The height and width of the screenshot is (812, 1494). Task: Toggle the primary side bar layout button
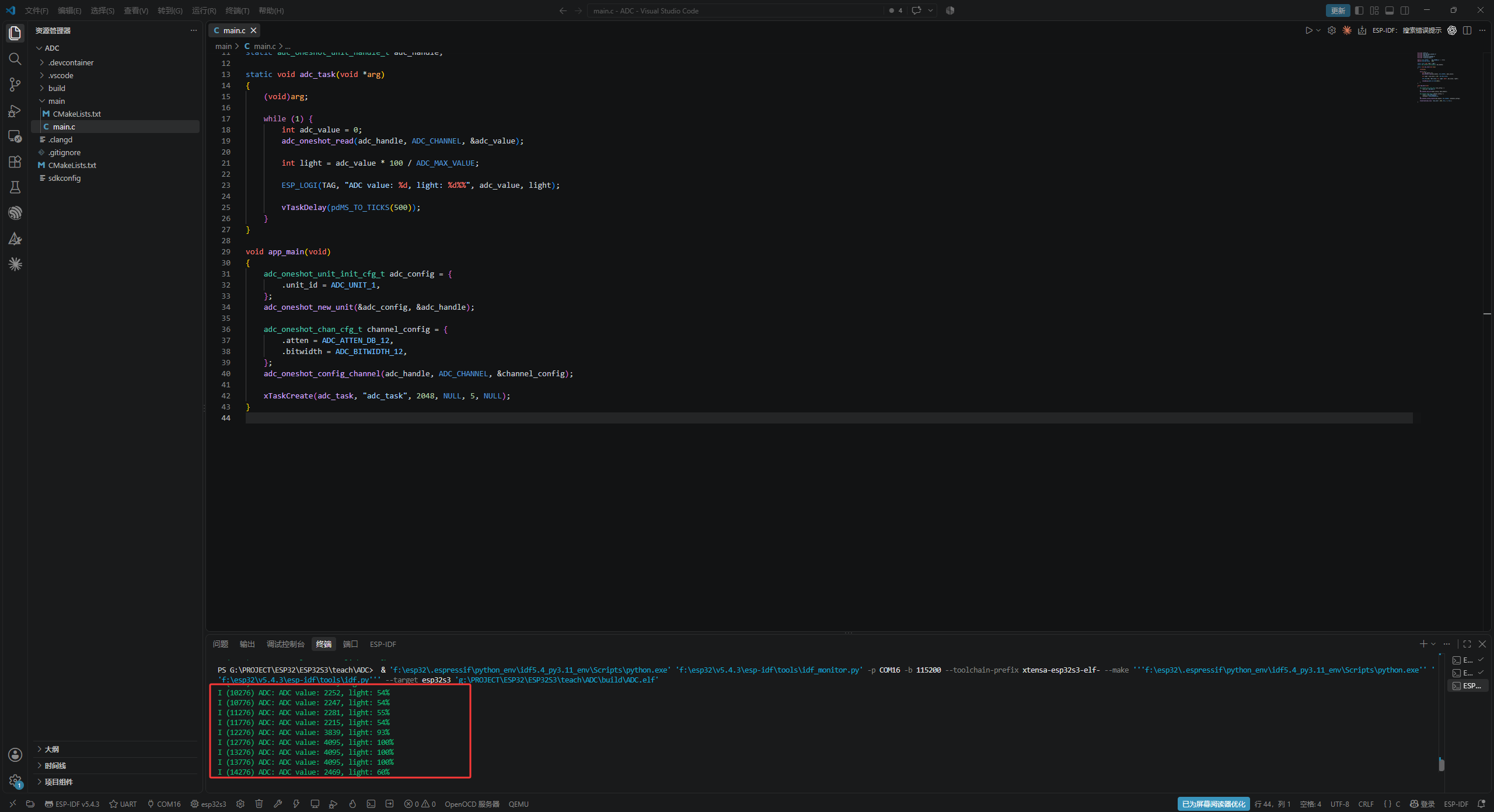tap(1359, 10)
